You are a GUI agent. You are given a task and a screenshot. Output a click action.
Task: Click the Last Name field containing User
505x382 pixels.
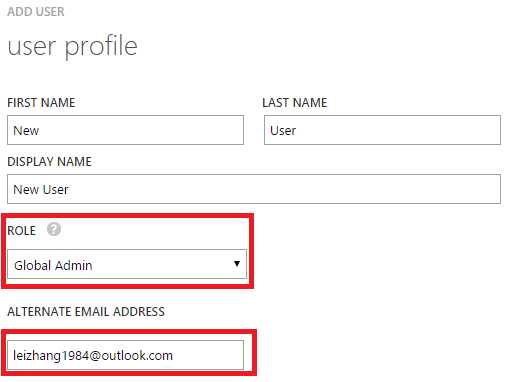[382, 130]
